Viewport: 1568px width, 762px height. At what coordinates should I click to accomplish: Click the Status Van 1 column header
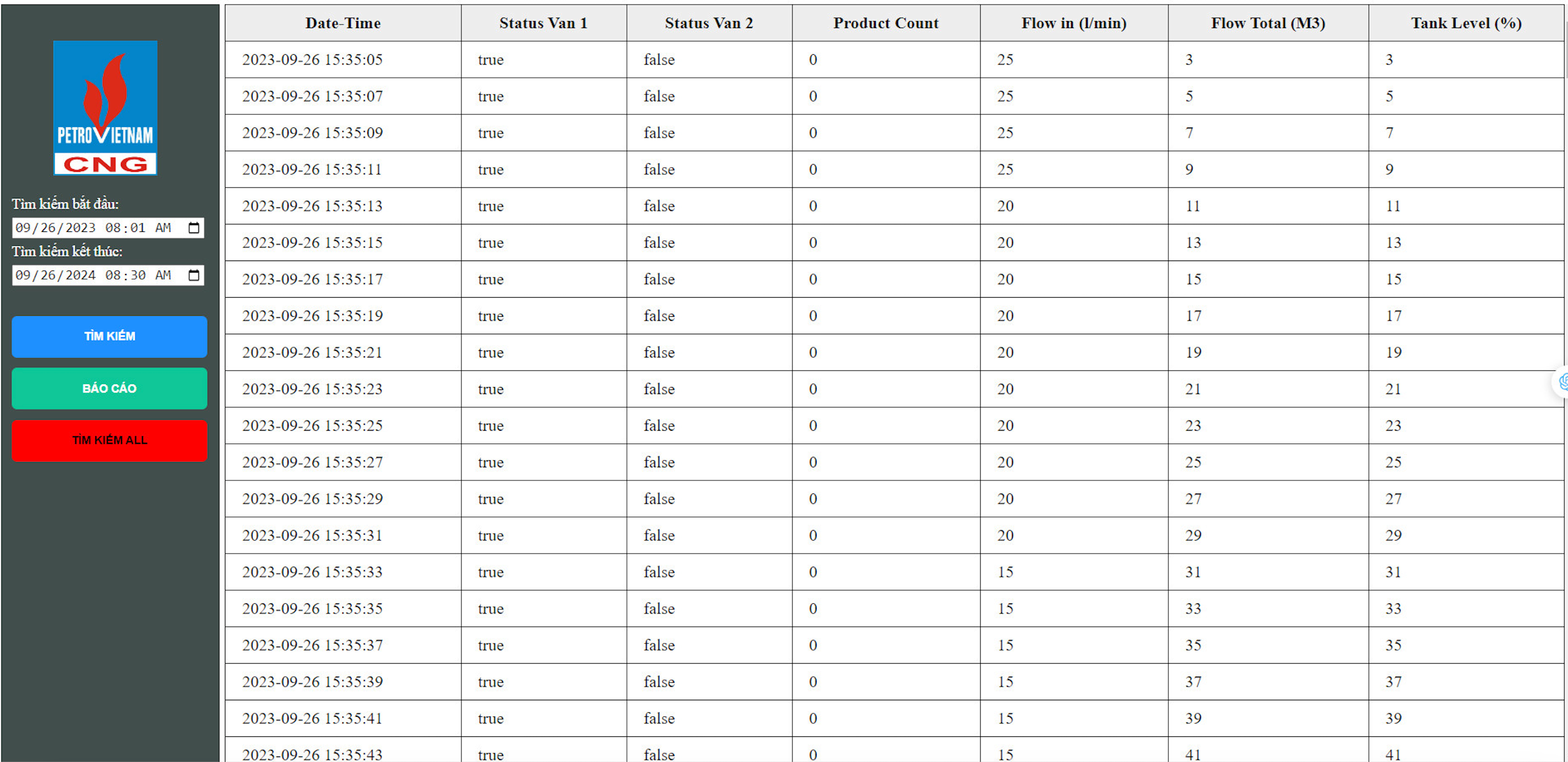click(x=544, y=23)
